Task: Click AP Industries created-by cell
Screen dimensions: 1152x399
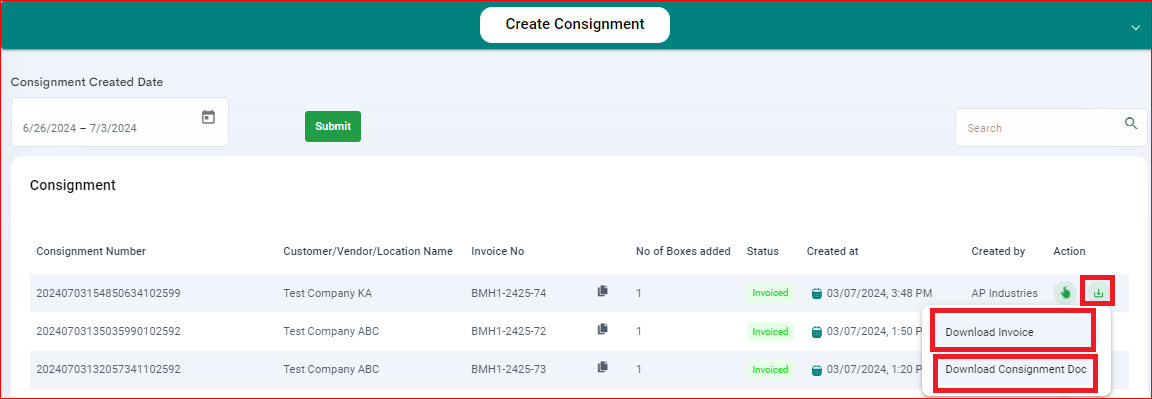Action: (1004, 293)
